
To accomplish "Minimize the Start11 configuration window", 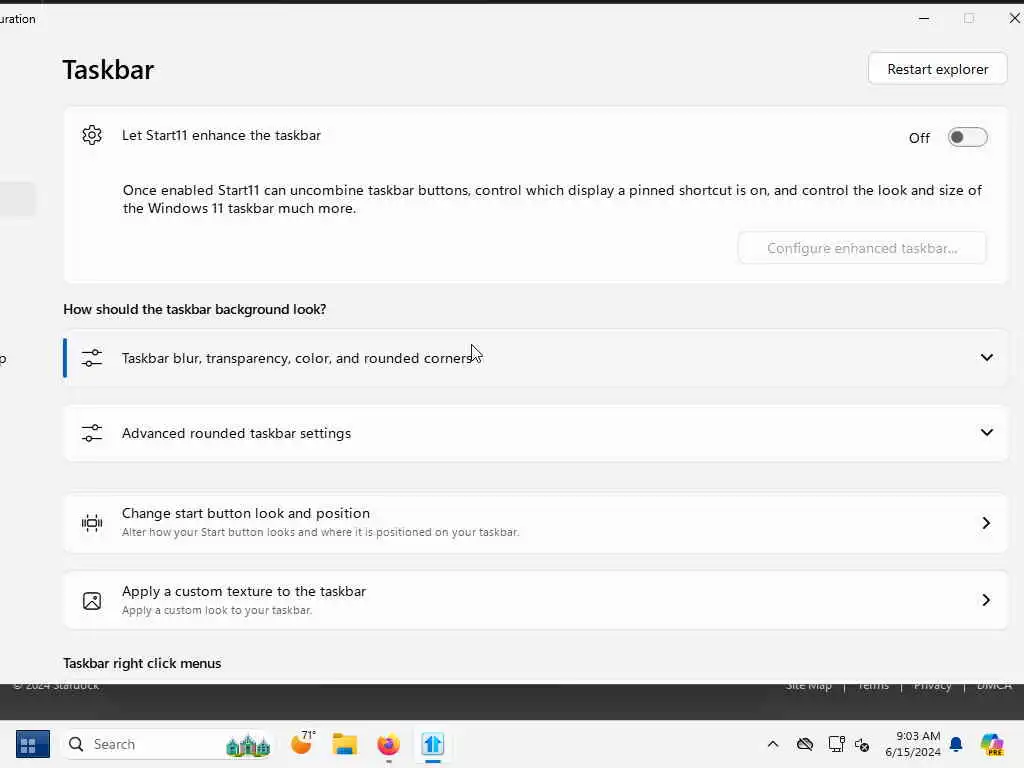I will click(x=923, y=18).
